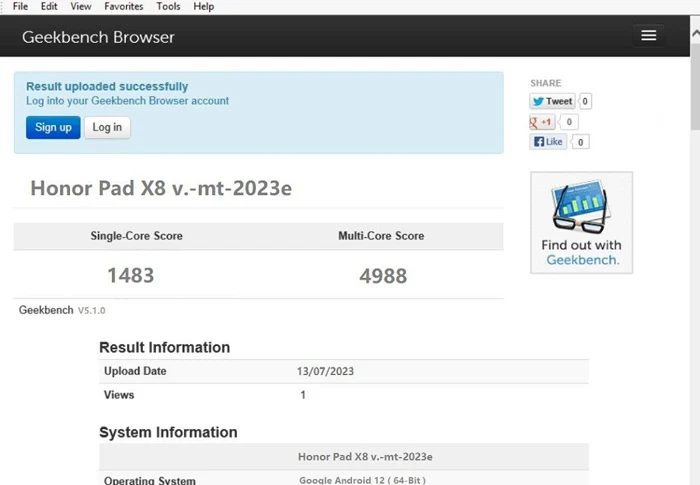The height and width of the screenshot is (485, 700).
Task: Select the multi-core score 4988
Action: [383, 276]
